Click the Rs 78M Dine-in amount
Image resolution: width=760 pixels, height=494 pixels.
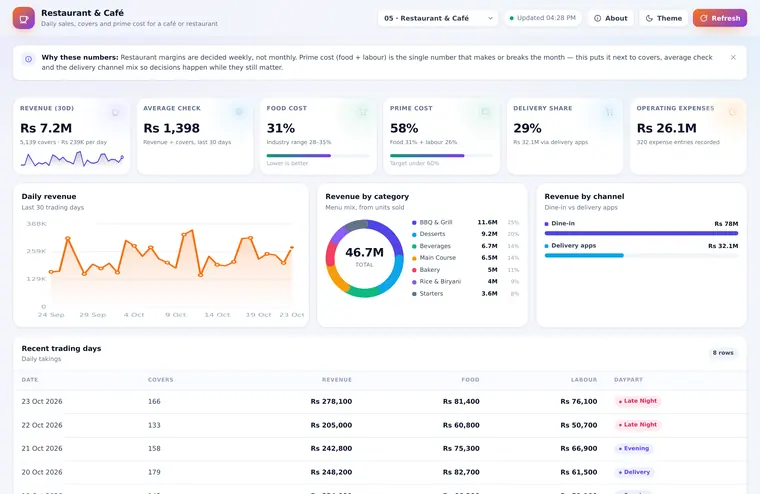726,224
